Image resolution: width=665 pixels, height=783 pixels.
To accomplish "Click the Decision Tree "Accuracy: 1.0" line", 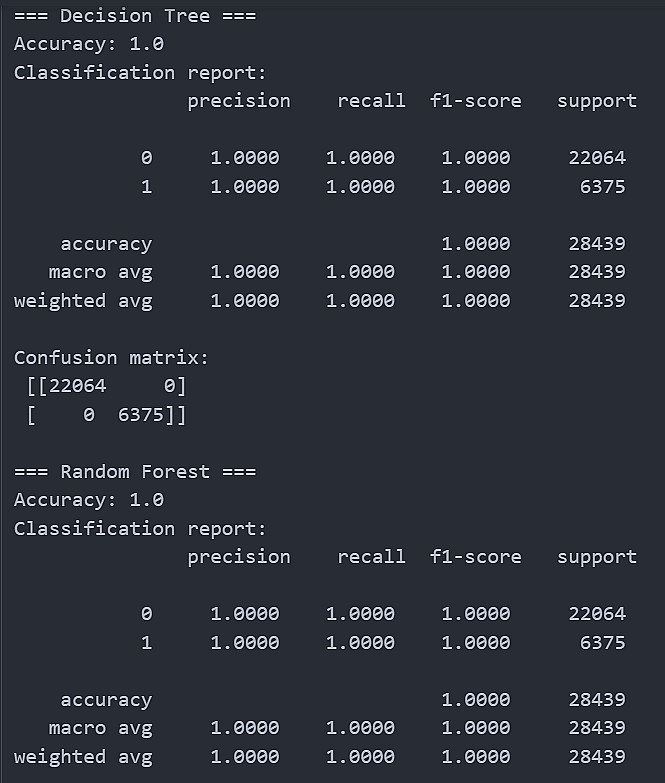I will coord(89,44).
